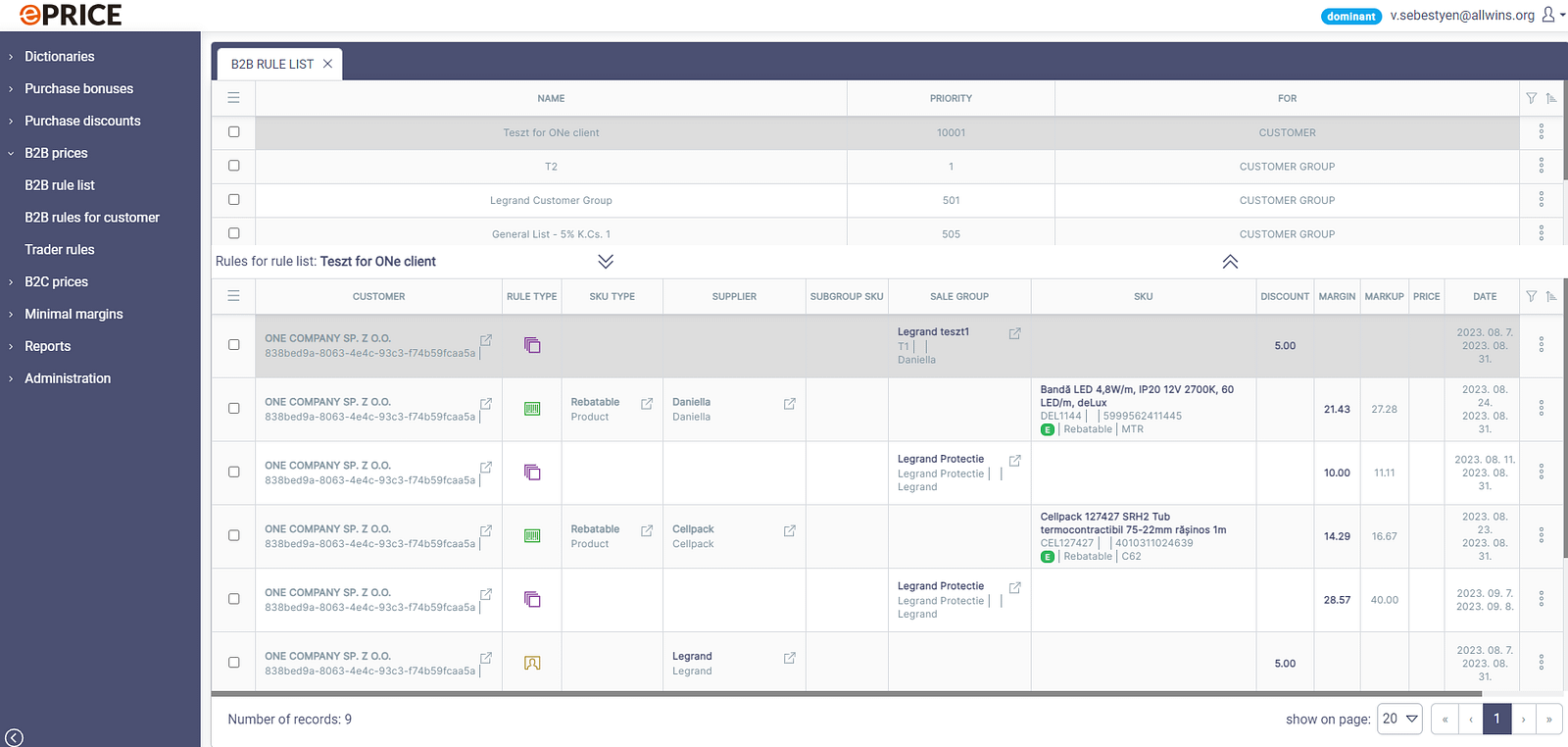
Task: Tick the checkbox for Legrand Customer Group row
Action: tap(233, 199)
